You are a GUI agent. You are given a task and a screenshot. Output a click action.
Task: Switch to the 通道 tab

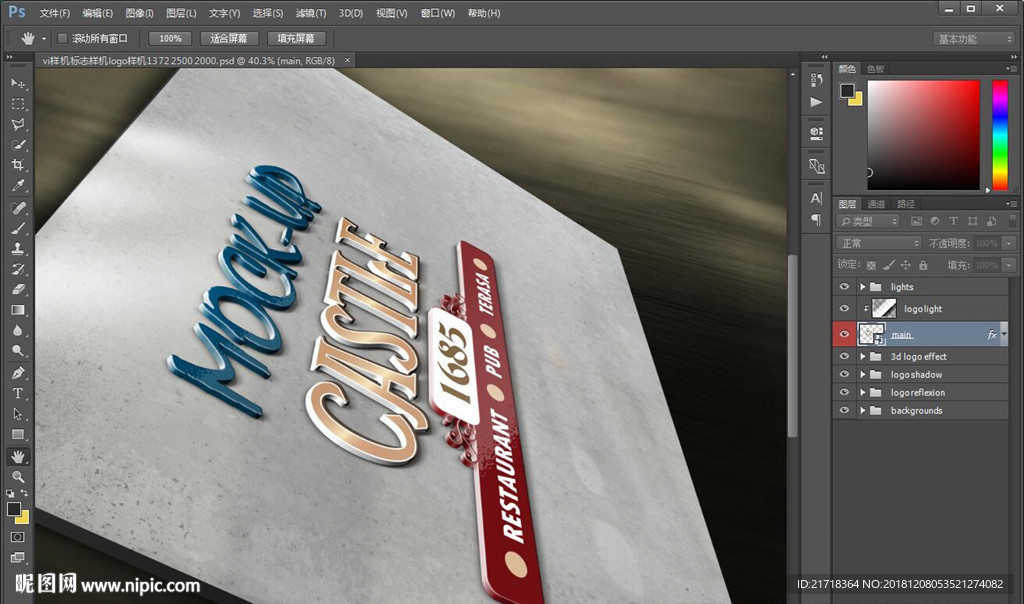876,204
